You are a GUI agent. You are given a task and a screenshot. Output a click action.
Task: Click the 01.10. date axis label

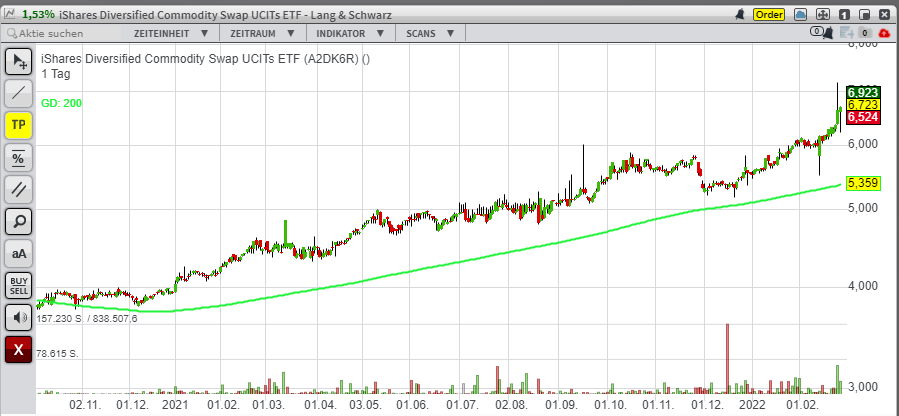pyautogui.click(x=611, y=405)
